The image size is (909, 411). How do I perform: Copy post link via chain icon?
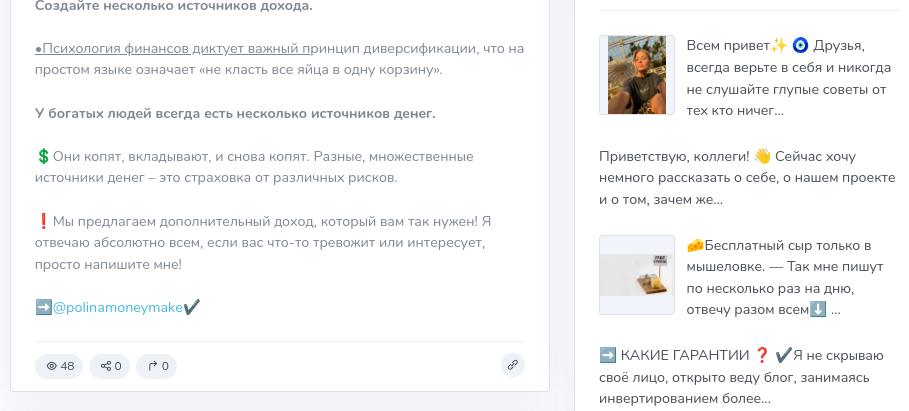point(513,365)
